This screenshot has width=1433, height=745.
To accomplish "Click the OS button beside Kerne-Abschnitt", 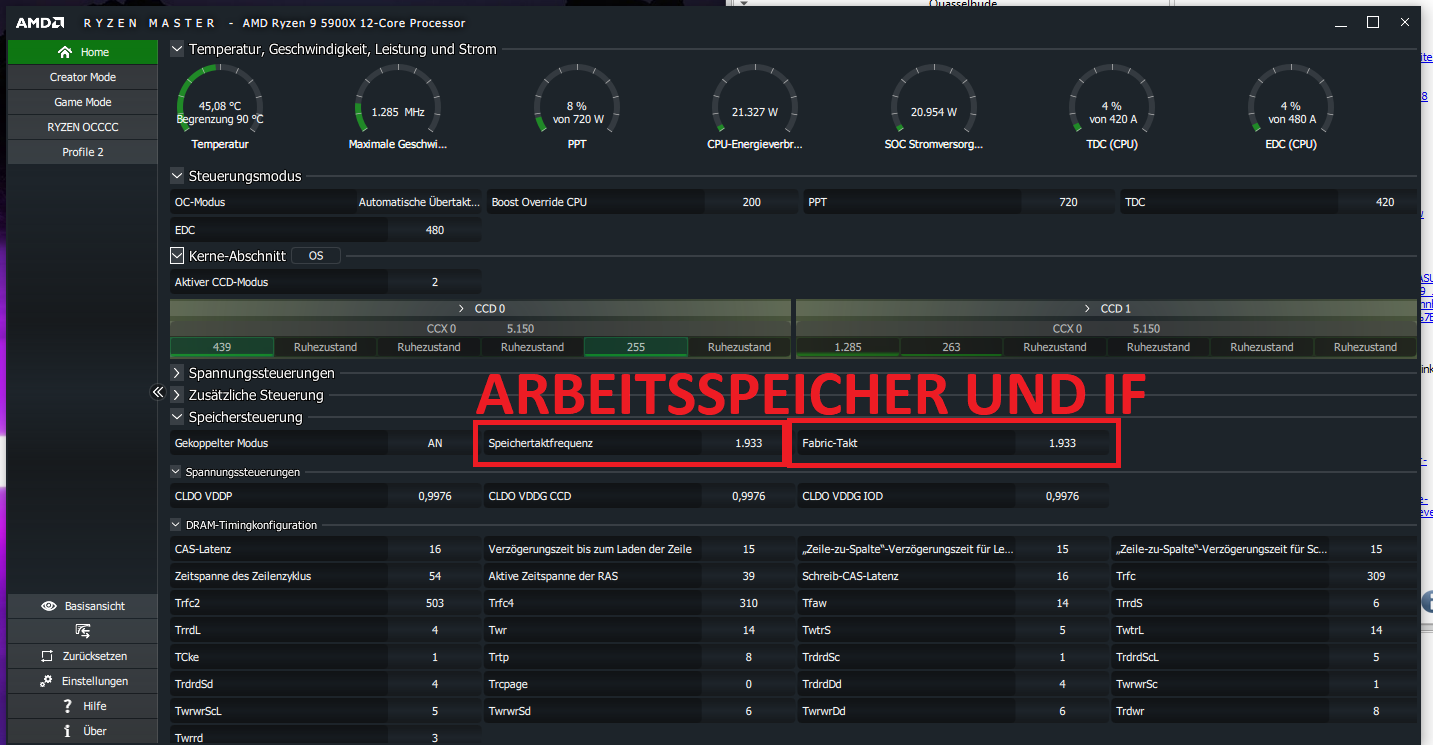I will (316, 256).
